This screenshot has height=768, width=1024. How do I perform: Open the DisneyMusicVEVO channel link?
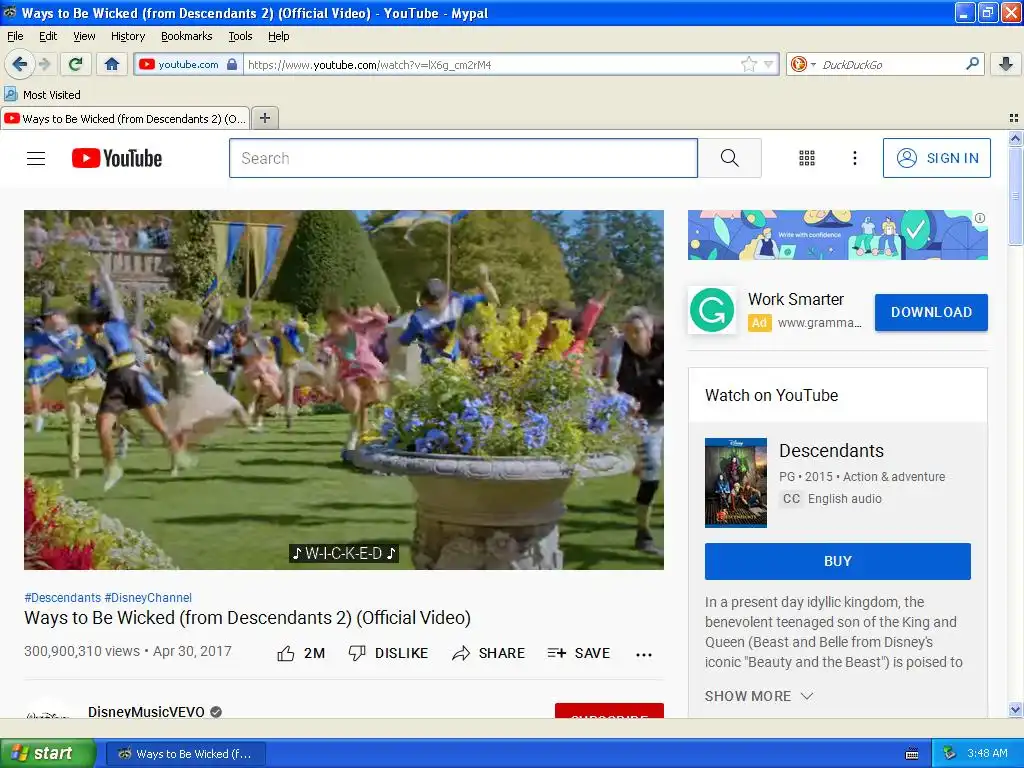(146, 711)
